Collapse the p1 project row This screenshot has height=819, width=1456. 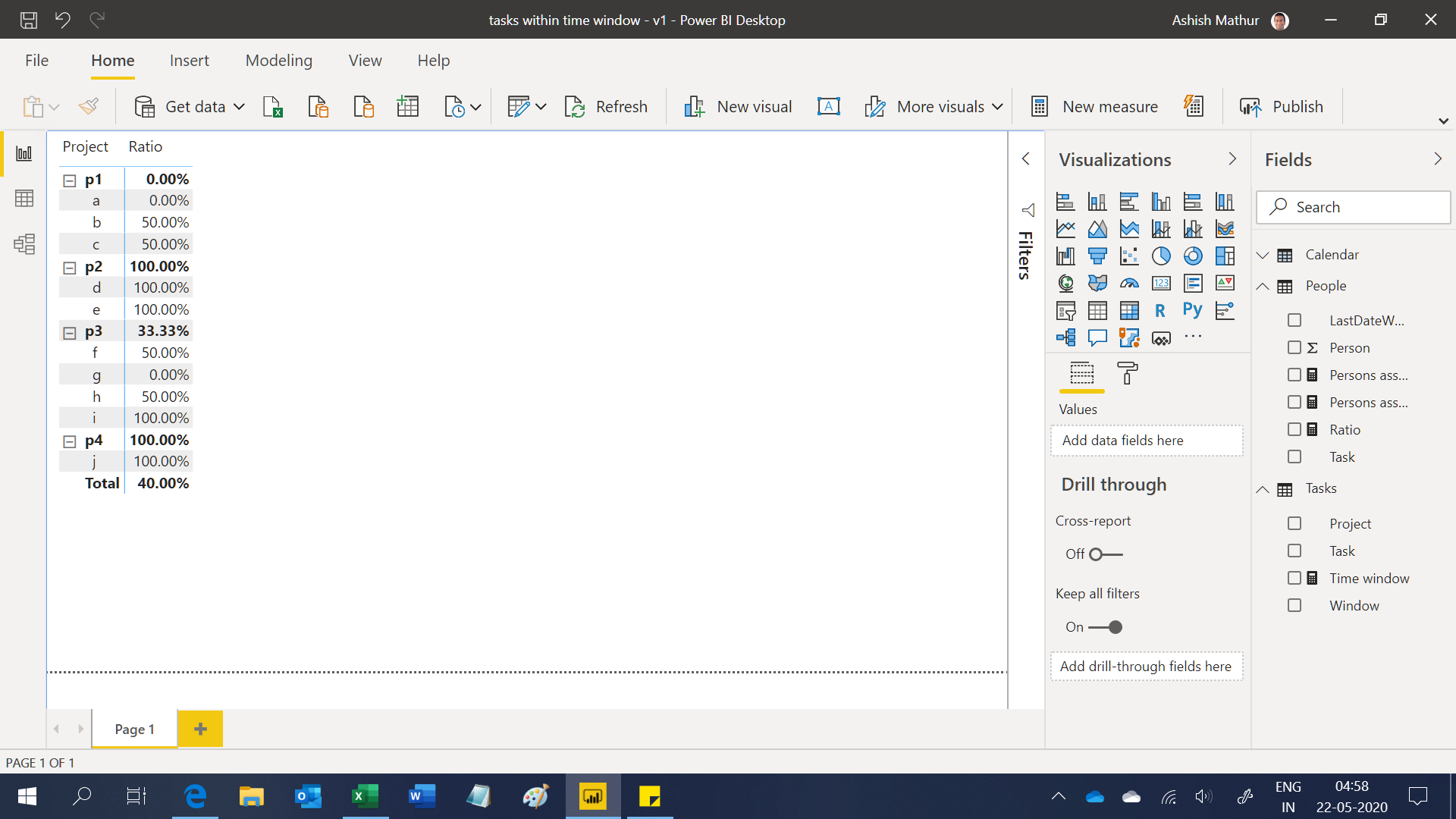point(70,180)
